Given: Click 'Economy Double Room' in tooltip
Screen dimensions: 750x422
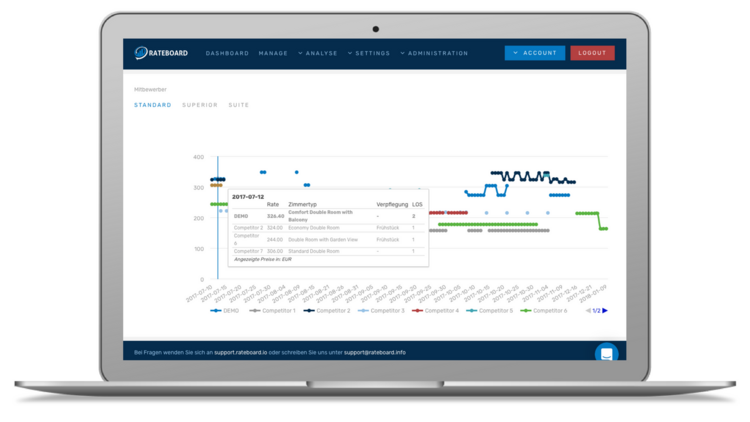Looking at the screenshot, I should pos(314,228).
